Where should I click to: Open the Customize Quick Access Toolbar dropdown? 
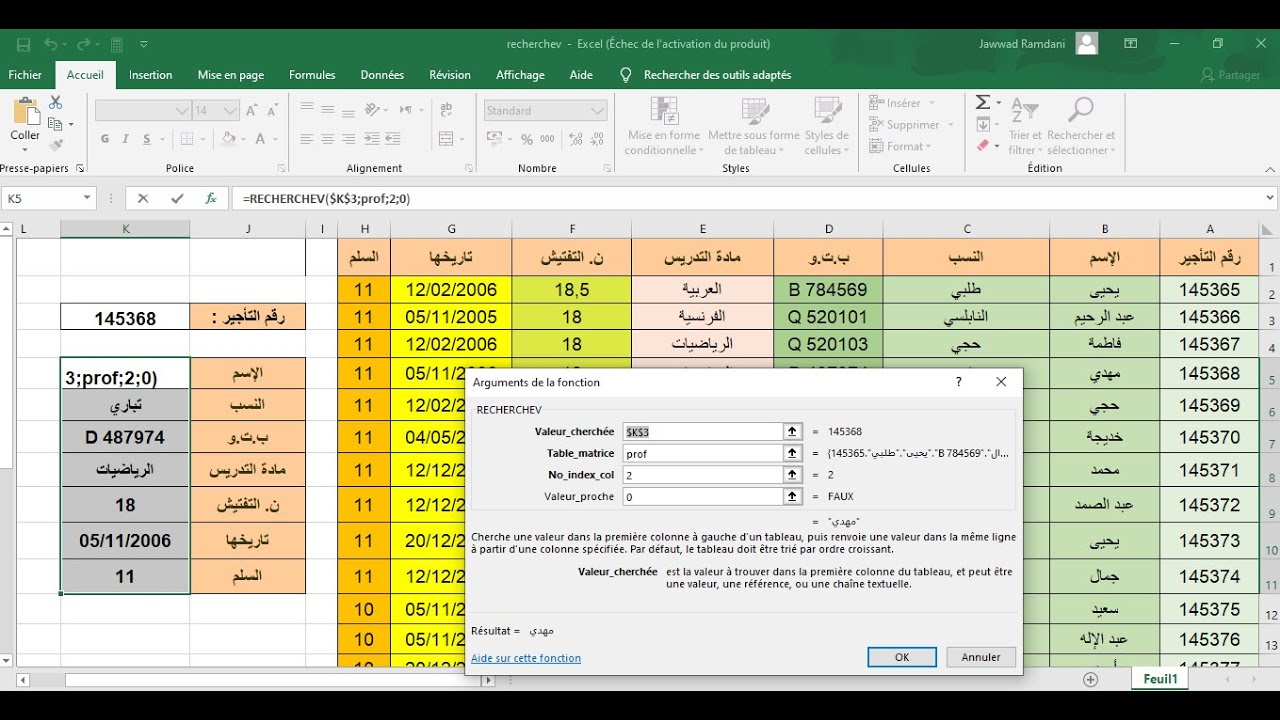click(x=144, y=44)
